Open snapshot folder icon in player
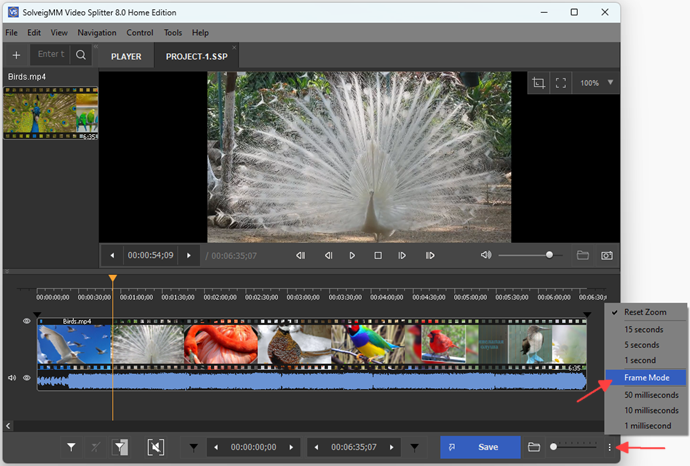690x466 pixels. [x=583, y=255]
